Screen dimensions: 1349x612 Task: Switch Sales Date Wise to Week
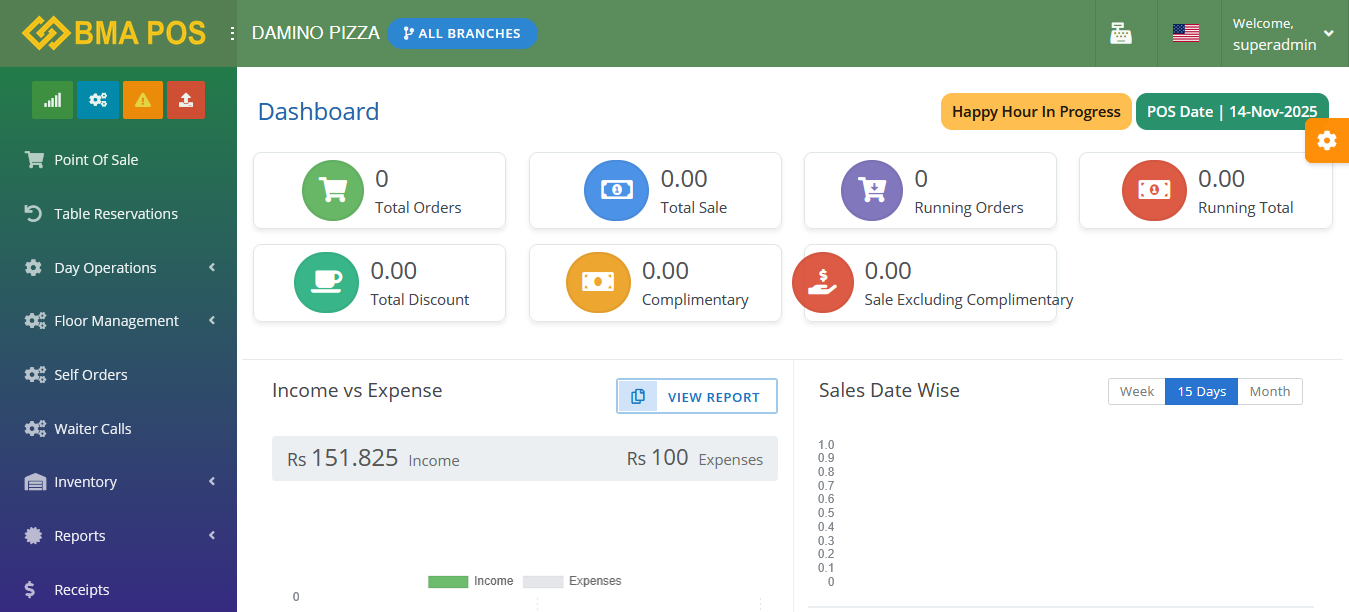coord(1136,392)
